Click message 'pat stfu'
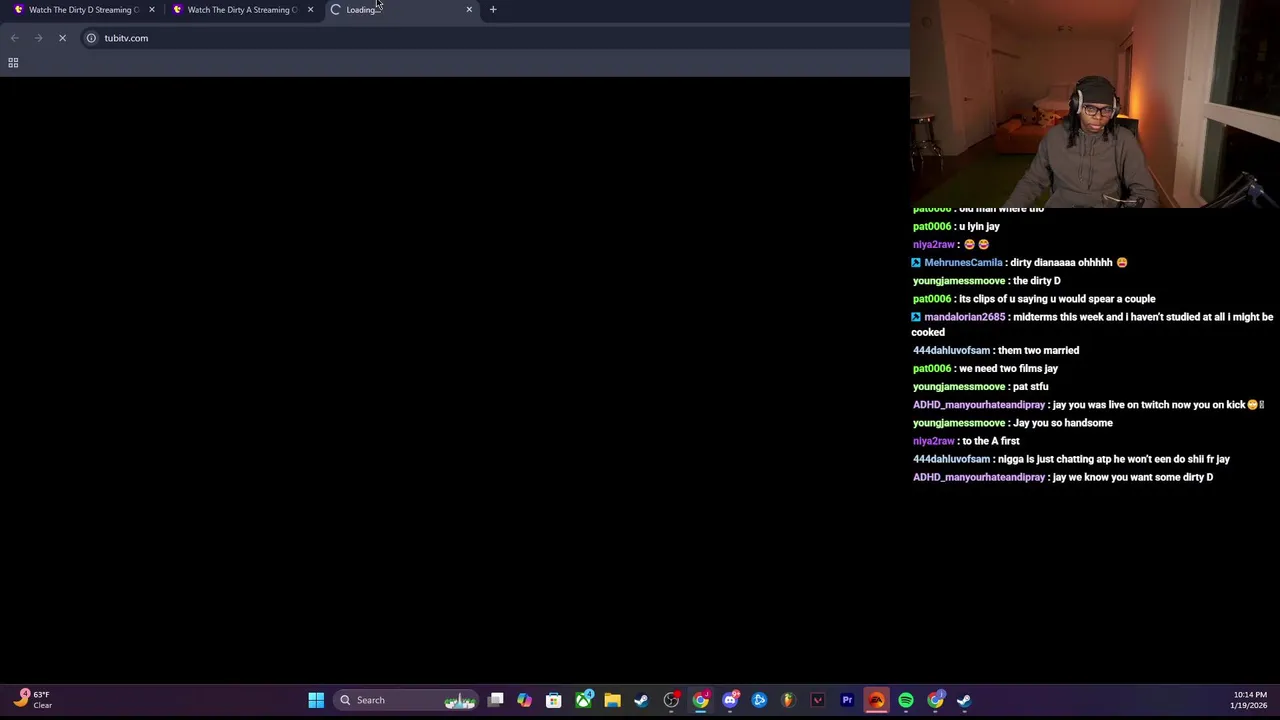 (x=1030, y=387)
